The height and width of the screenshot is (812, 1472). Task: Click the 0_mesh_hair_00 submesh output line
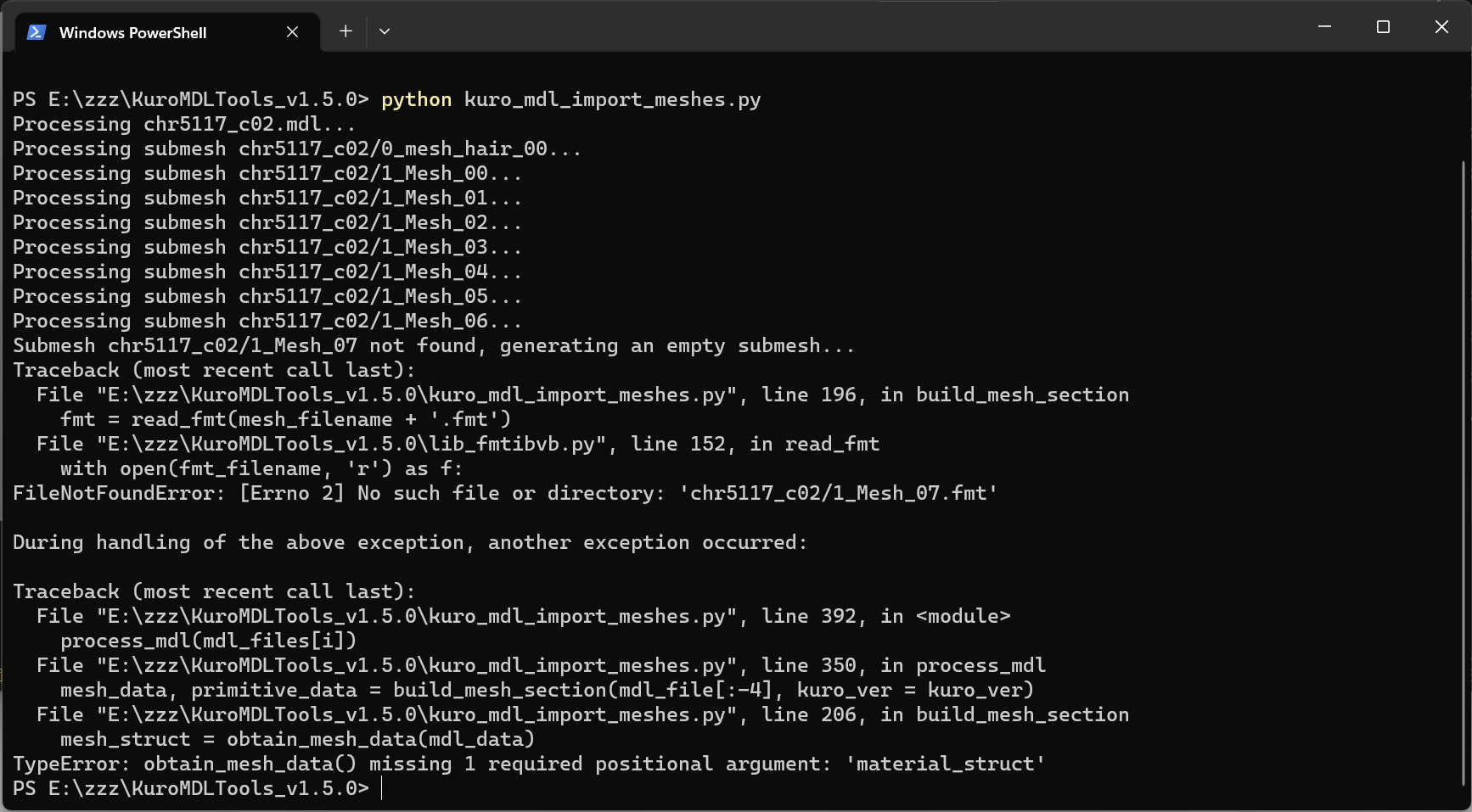296,148
